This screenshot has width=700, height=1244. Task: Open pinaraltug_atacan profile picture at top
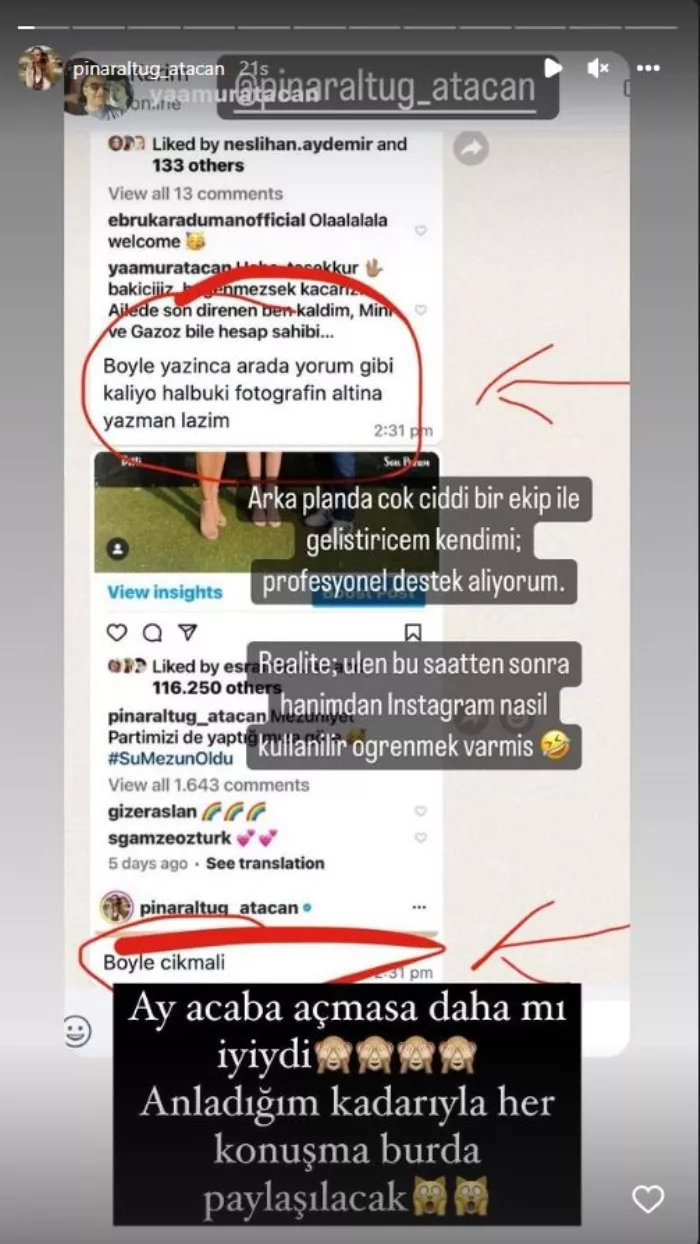(40, 68)
